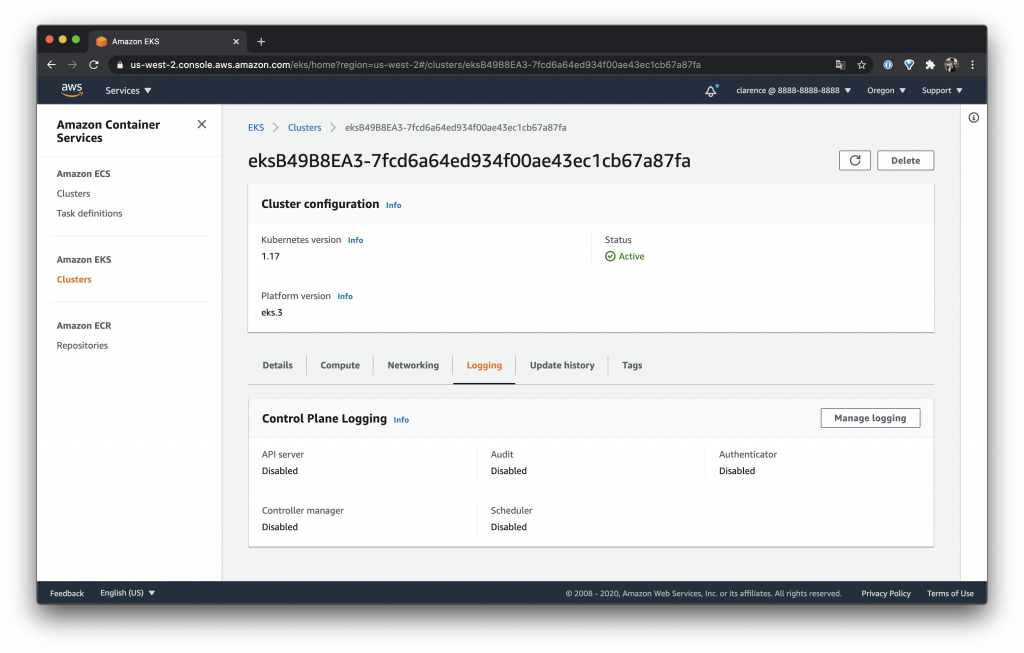
Task: Expand the Services dropdown menu
Action: pyautogui.click(x=128, y=91)
